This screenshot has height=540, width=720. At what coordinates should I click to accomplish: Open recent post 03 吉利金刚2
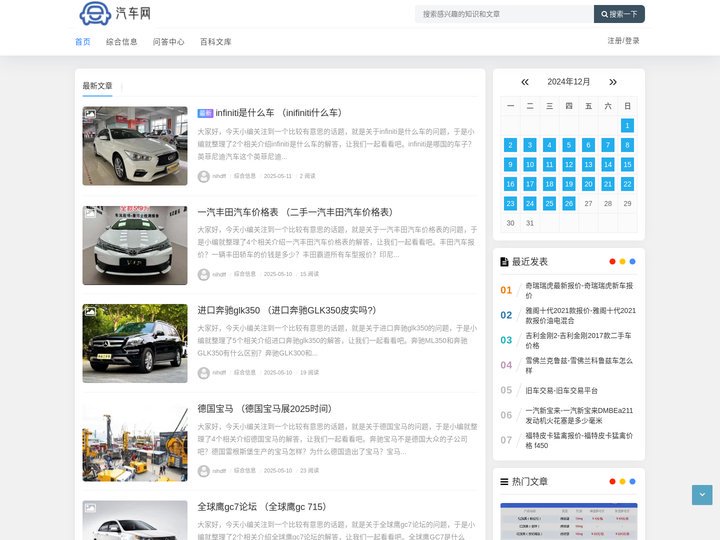click(x=579, y=341)
